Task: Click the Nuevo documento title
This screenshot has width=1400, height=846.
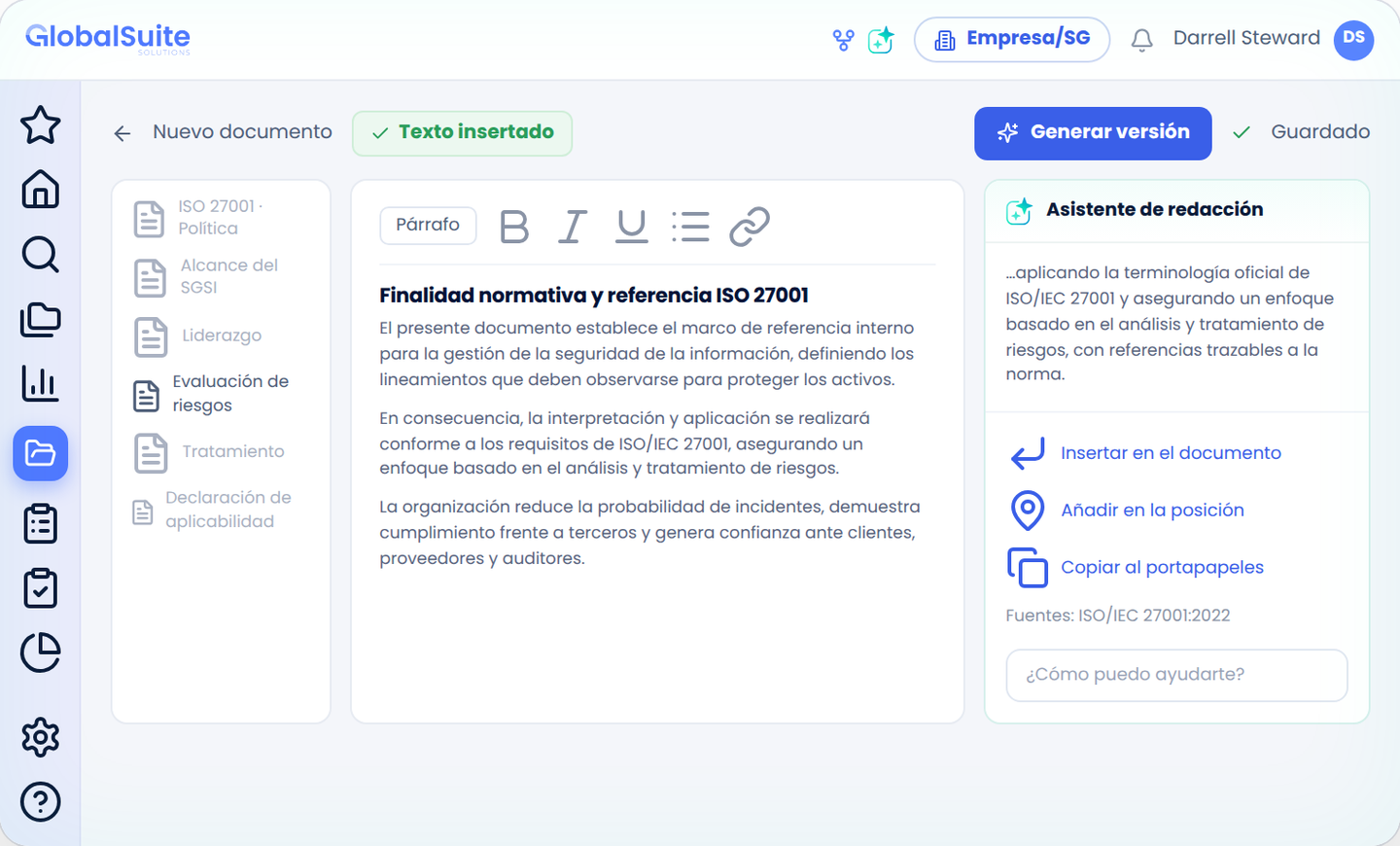Action: pos(242,132)
